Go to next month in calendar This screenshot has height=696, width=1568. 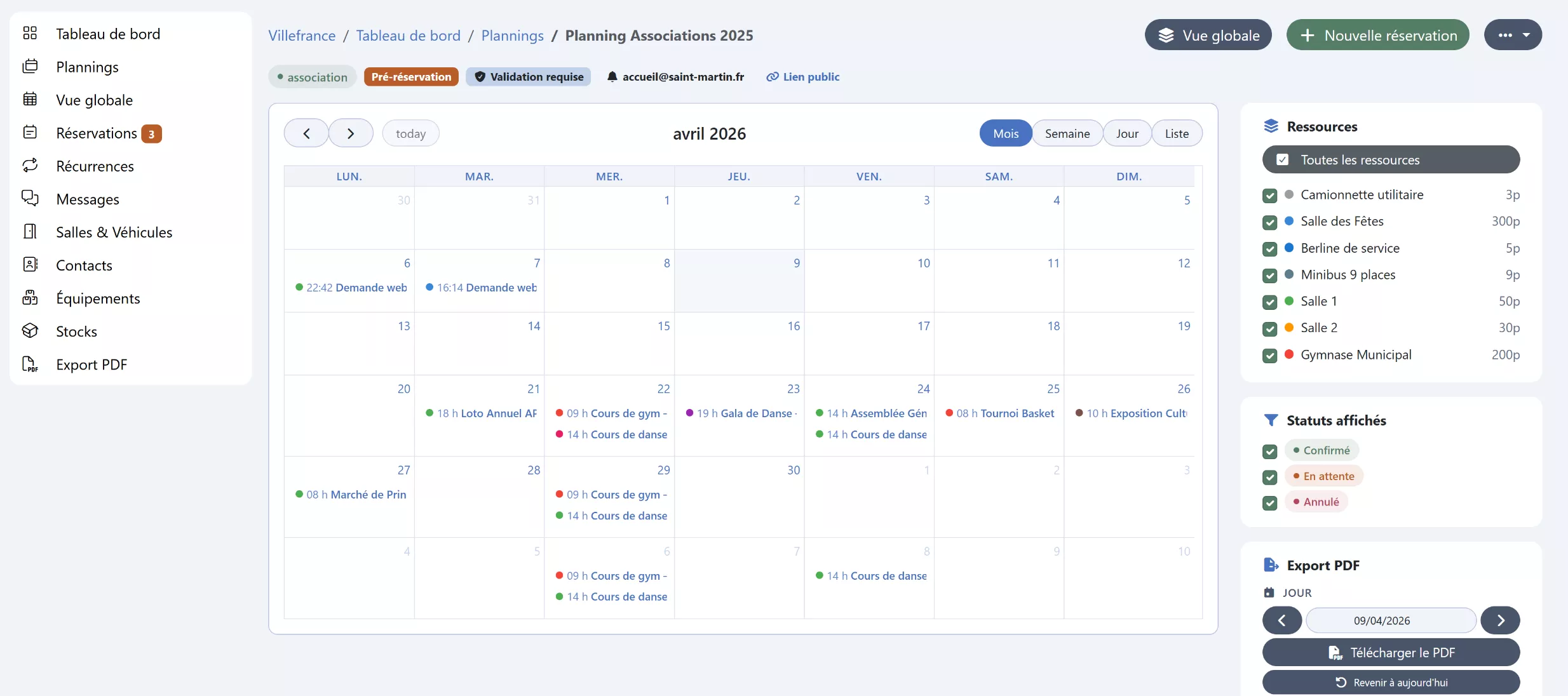tap(351, 133)
